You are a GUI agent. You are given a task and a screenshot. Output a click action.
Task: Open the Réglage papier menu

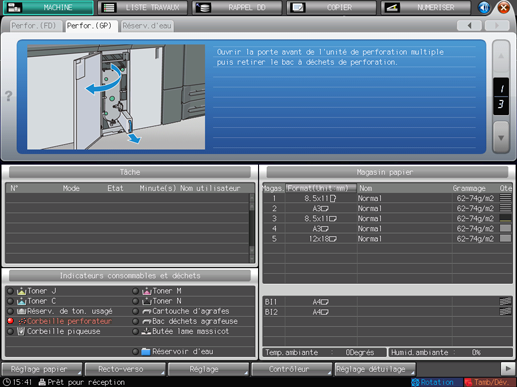point(42,369)
